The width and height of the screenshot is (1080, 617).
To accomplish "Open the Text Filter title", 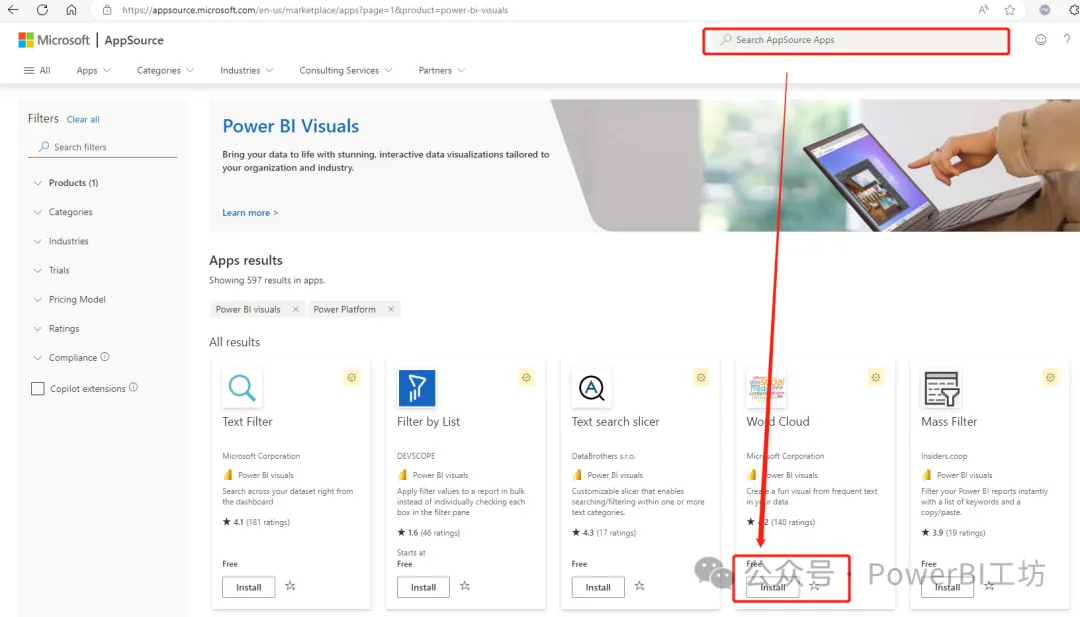I will tap(247, 421).
